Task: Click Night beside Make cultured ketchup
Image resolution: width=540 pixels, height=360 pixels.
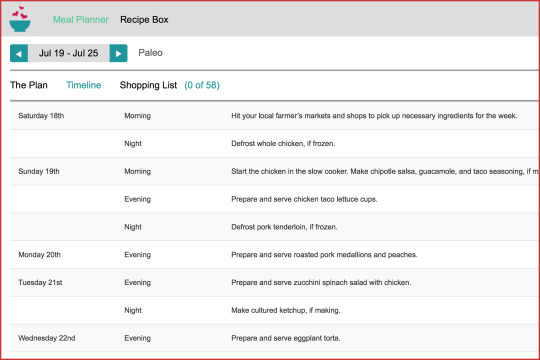Action: 133,310
